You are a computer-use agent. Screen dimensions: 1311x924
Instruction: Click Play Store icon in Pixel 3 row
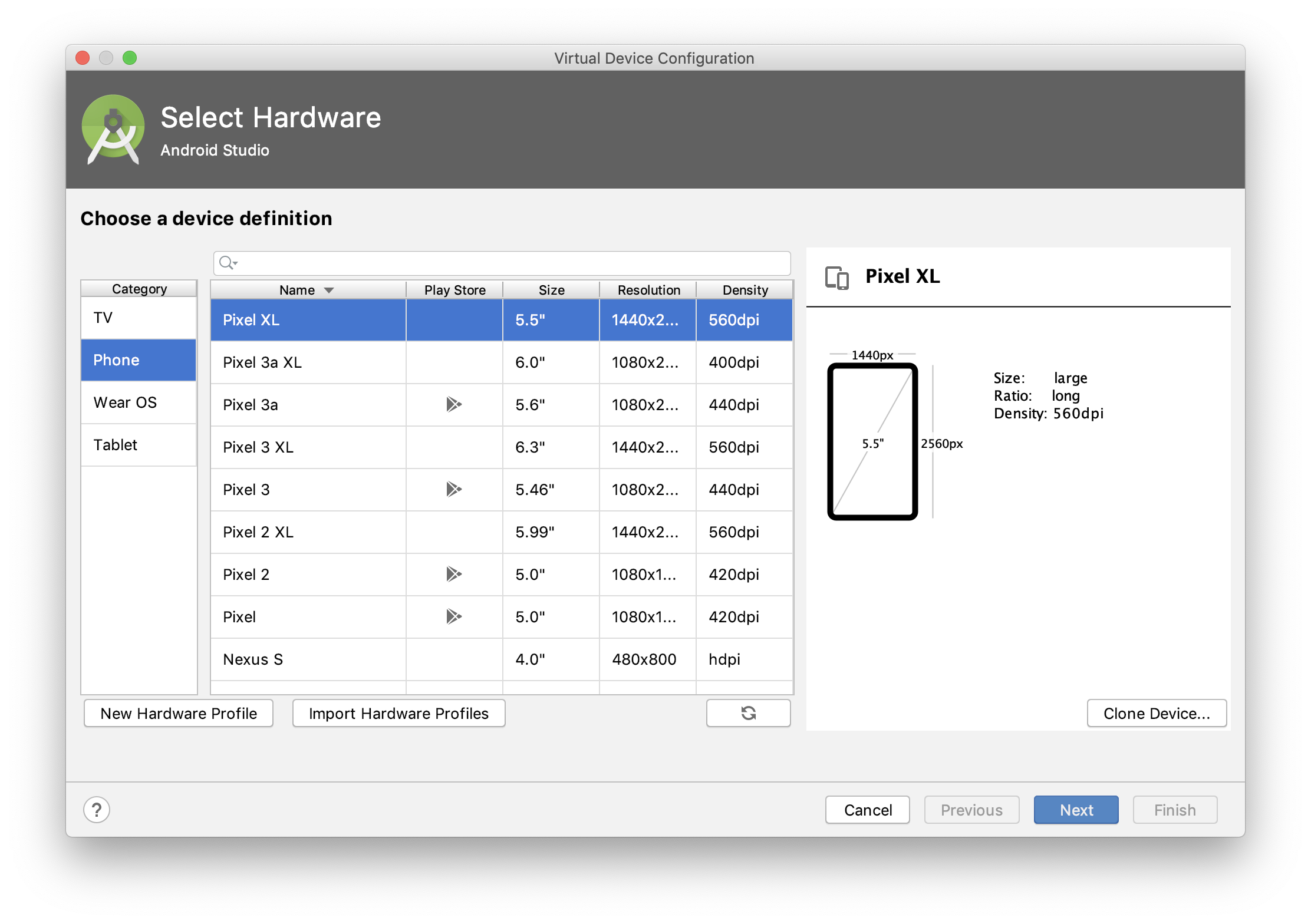453,489
